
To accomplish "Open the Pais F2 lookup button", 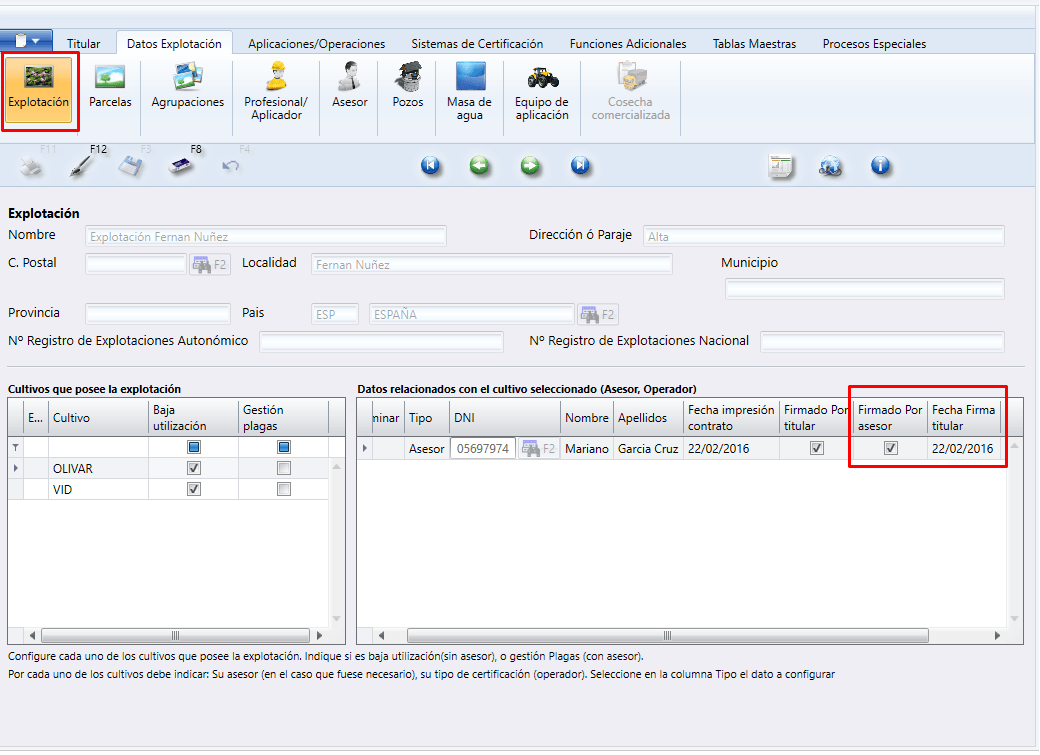I will 597,314.
